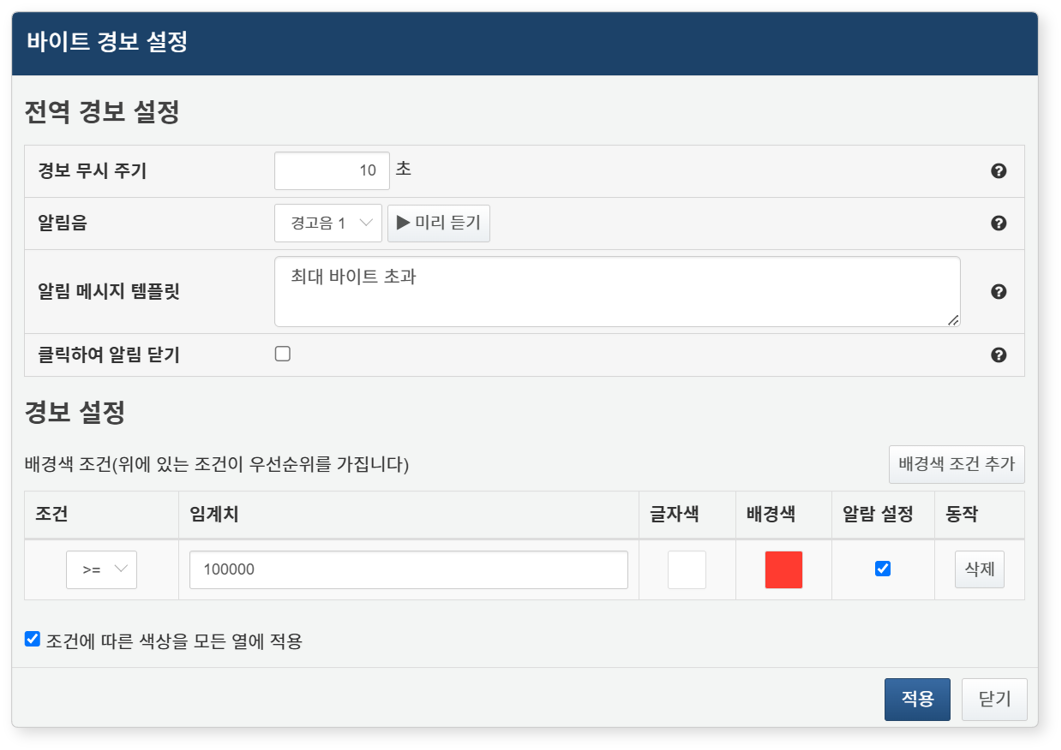Click the 경보 무시 주기 label

pyautogui.click(x=92, y=171)
